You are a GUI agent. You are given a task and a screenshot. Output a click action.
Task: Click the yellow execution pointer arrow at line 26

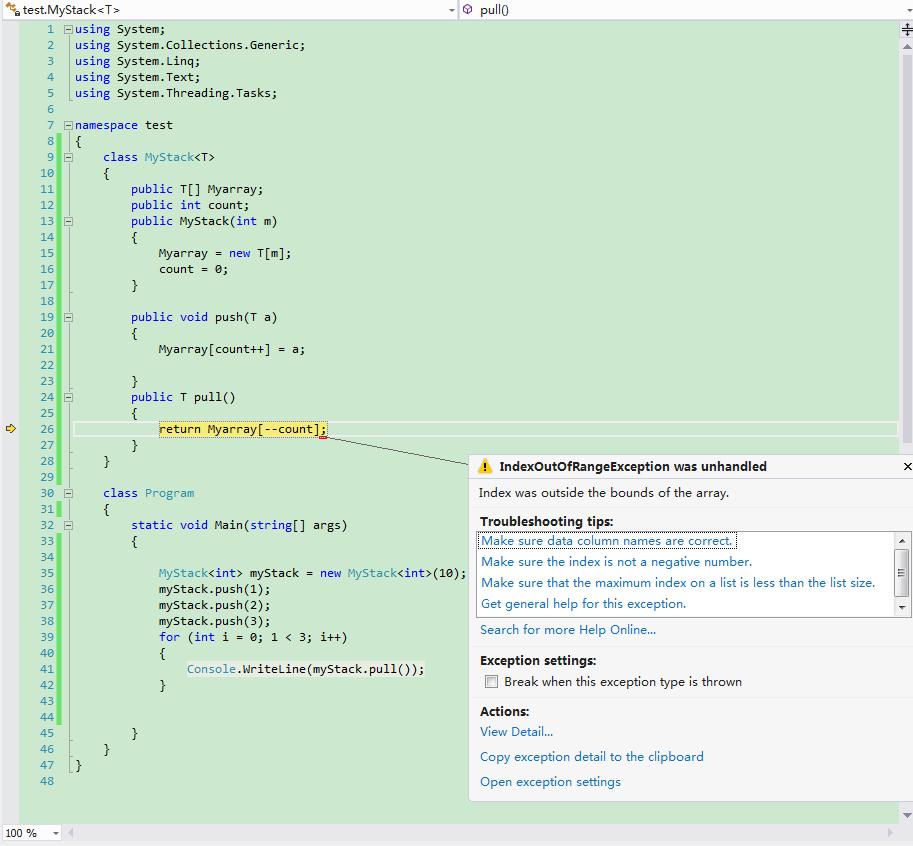click(x=11, y=429)
